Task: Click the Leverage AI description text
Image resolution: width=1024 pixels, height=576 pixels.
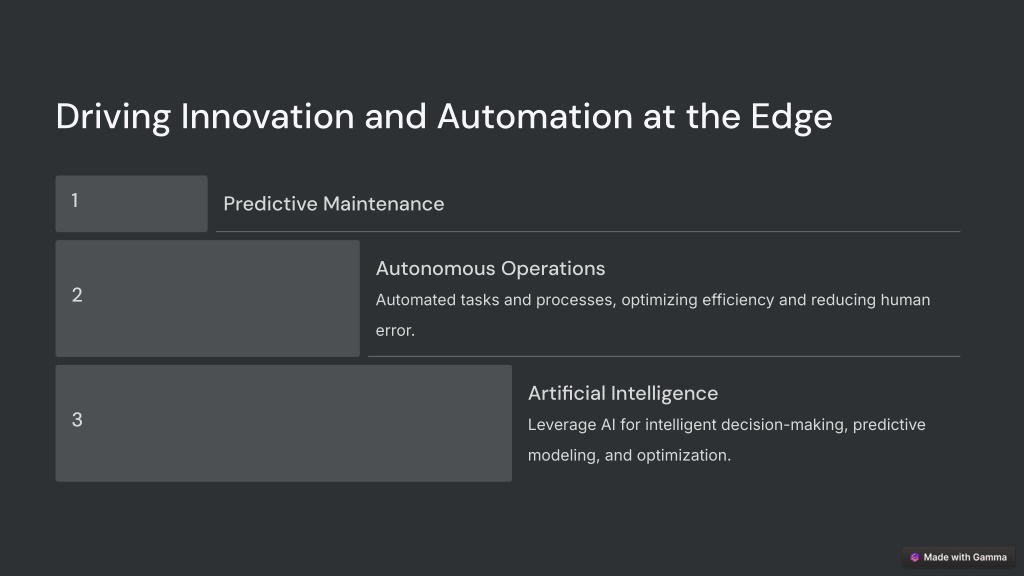Action: (727, 440)
